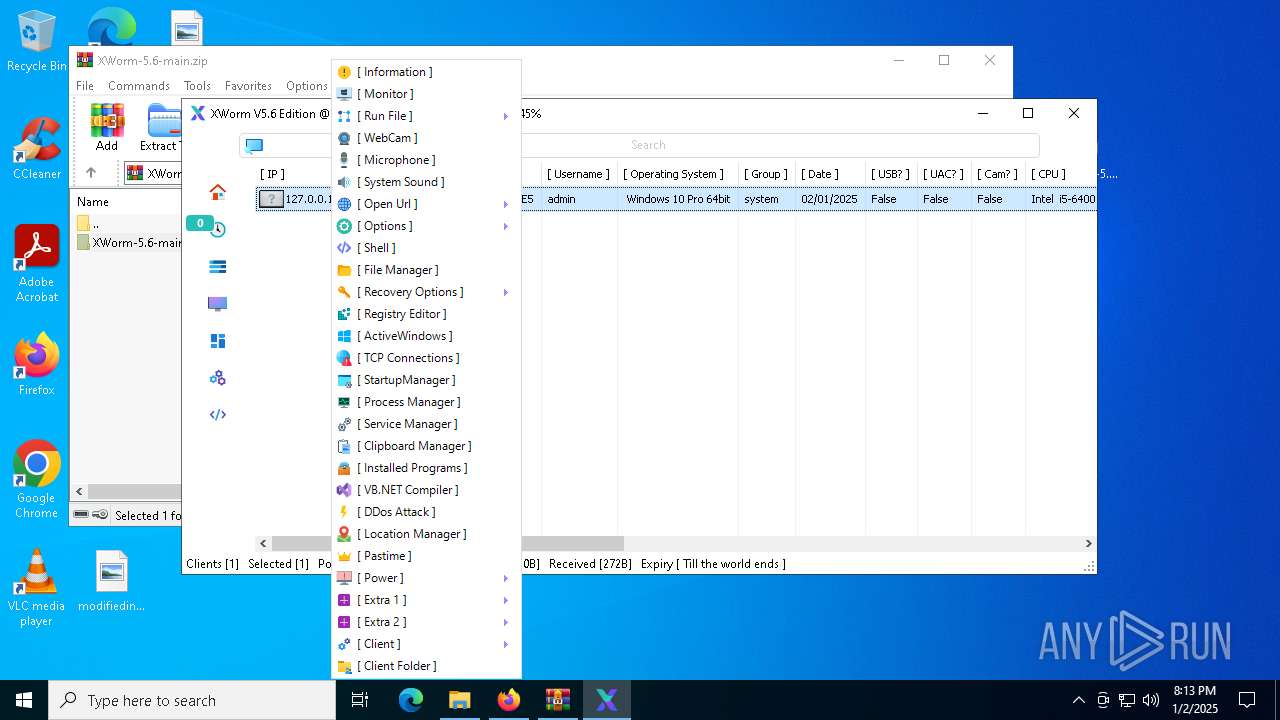Click the [ Username ] column header

[x=579, y=174]
